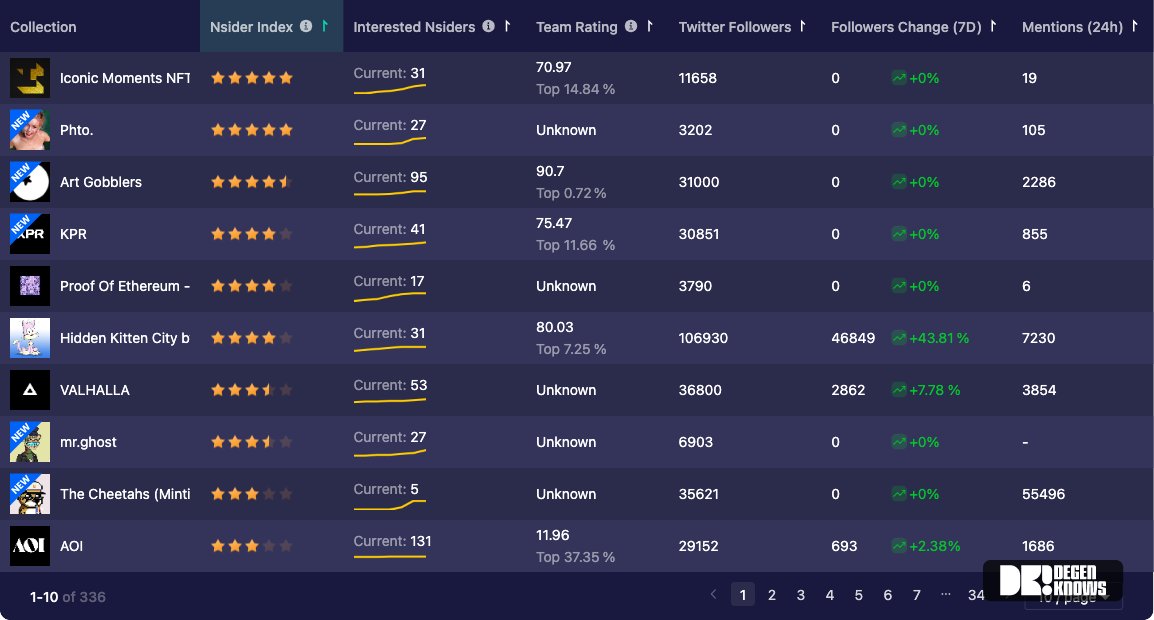The image size is (1154, 620).
Task: Click green trend icon in Hidden Kitten row
Action: (x=899, y=338)
